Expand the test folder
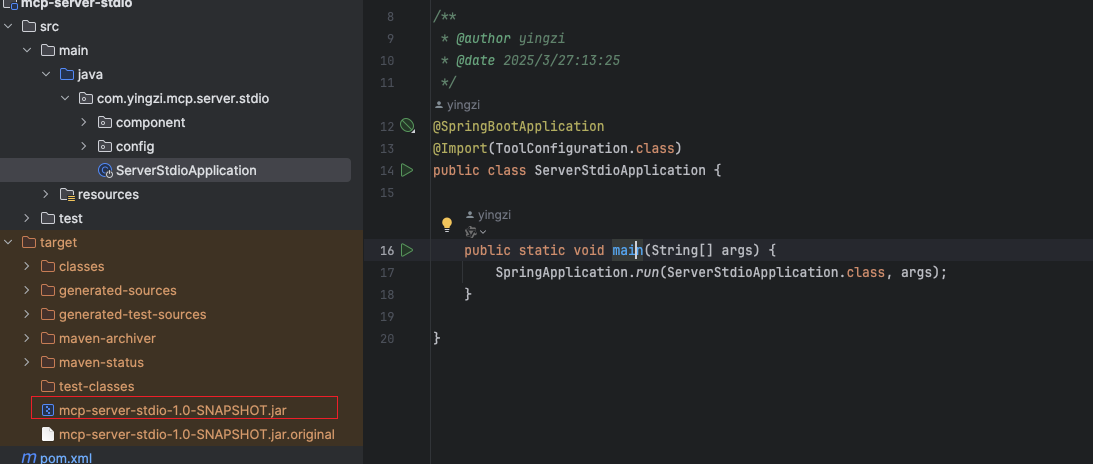This screenshot has height=464, width=1093. tap(27, 218)
